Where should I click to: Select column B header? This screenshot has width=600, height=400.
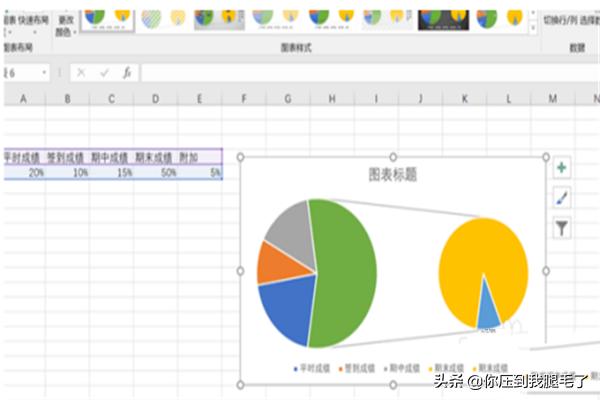tap(67, 99)
